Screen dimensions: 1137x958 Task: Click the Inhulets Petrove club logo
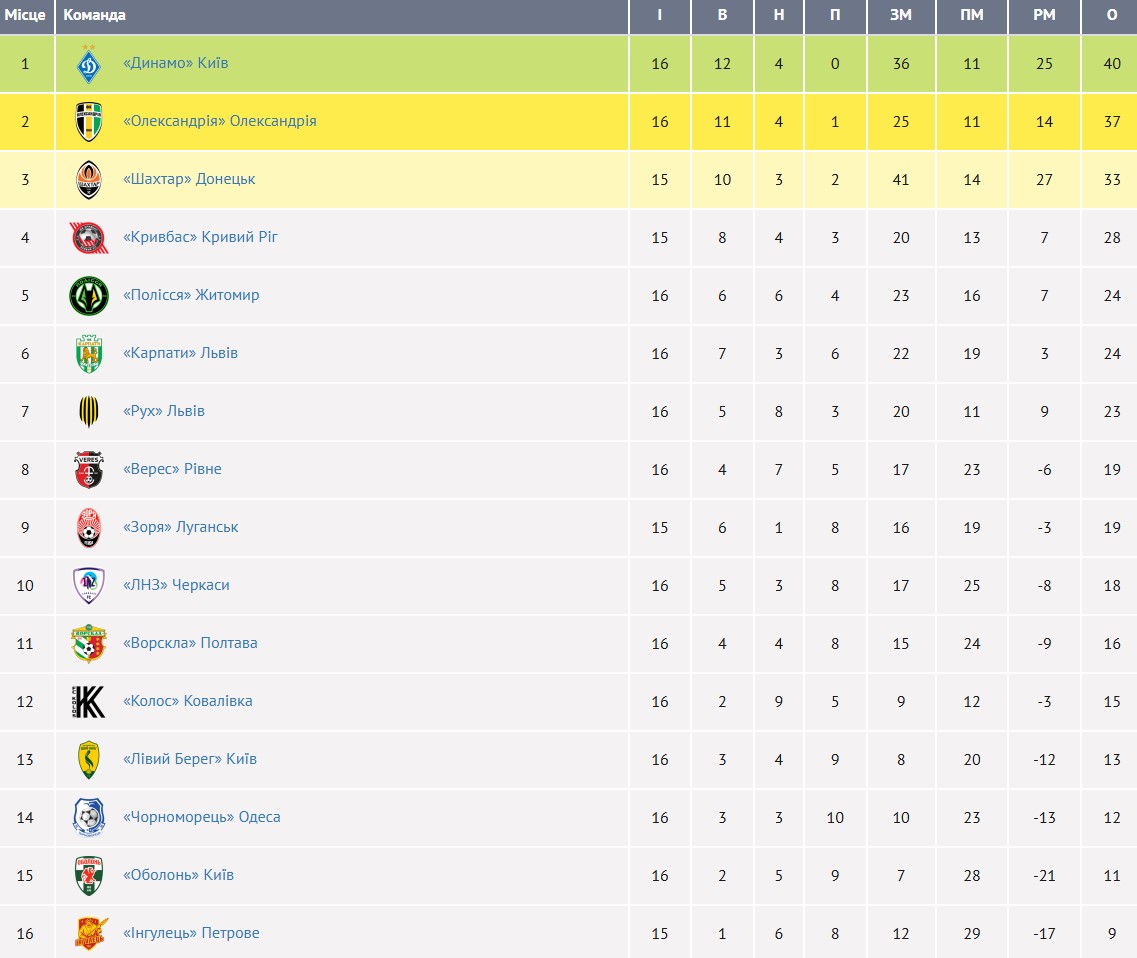89,934
